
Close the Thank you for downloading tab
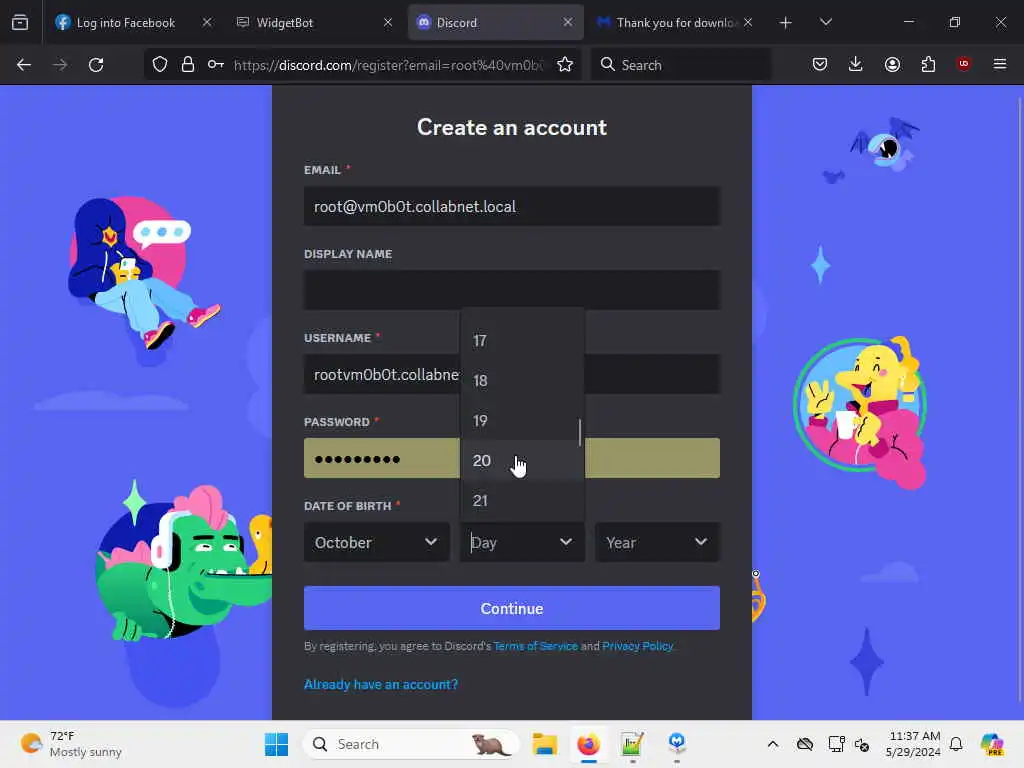pos(748,22)
